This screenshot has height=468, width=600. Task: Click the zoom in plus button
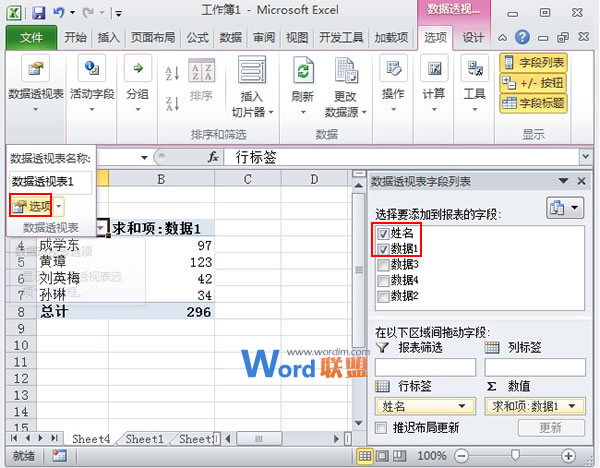pos(568,456)
